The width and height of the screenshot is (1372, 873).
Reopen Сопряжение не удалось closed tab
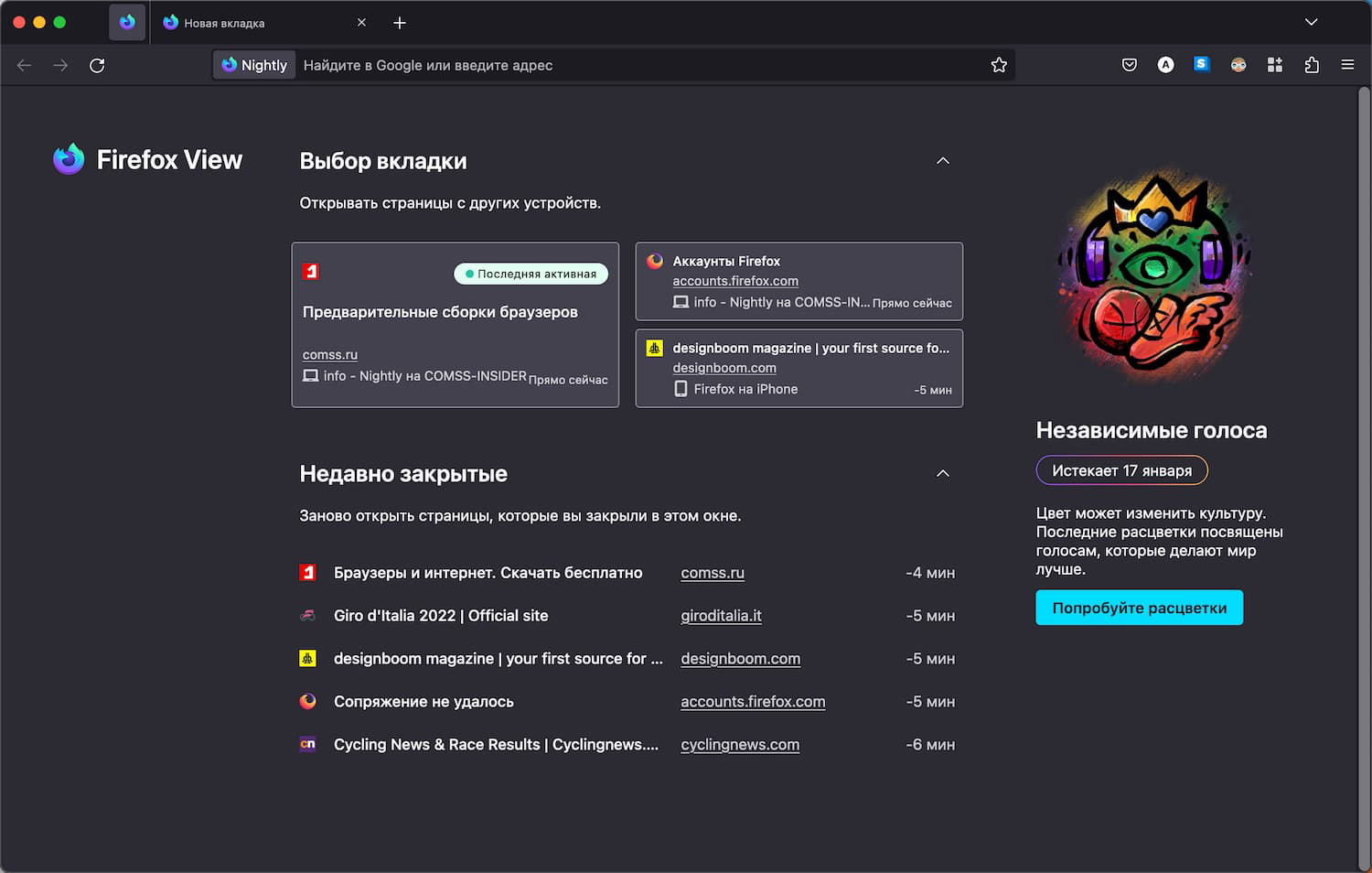(x=627, y=702)
